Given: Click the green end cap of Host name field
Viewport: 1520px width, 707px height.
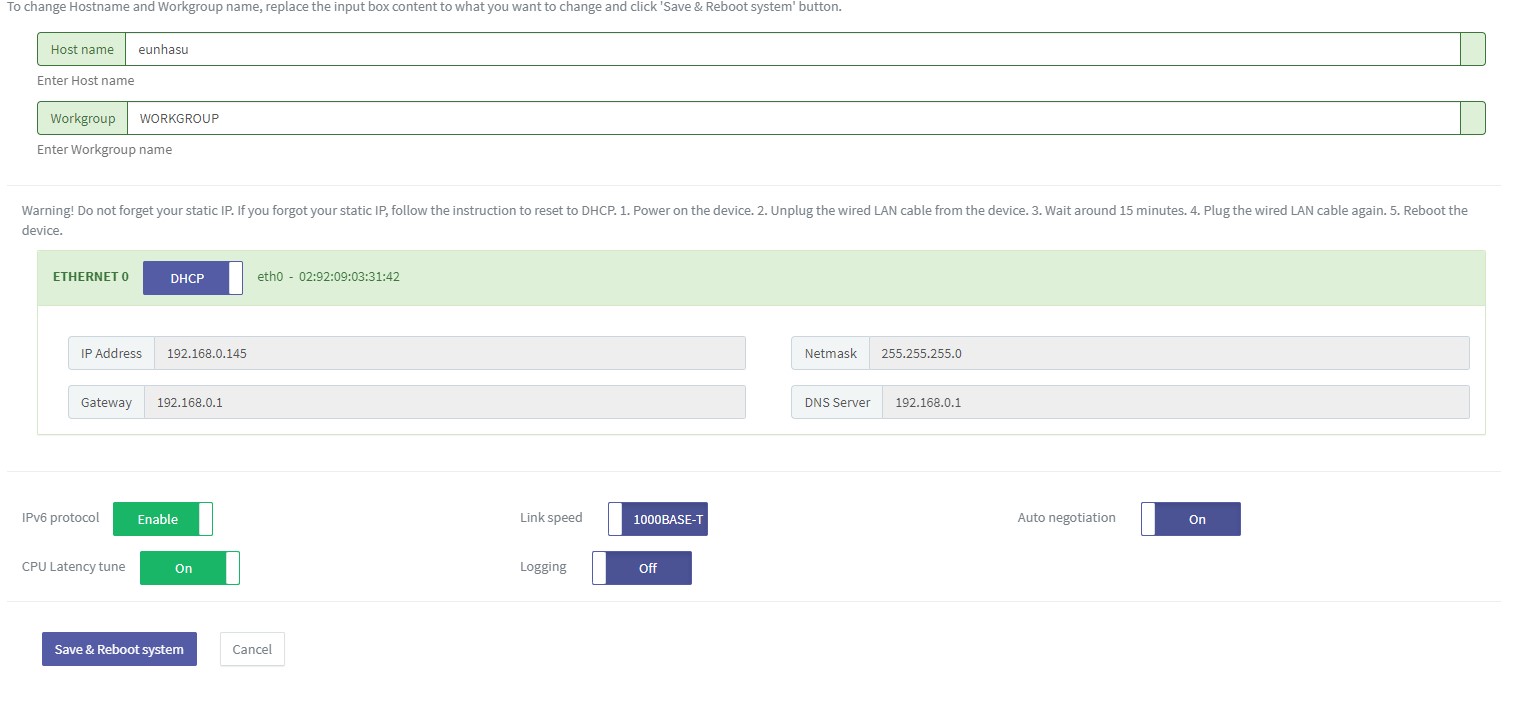Looking at the screenshot, I should 1472,49.
